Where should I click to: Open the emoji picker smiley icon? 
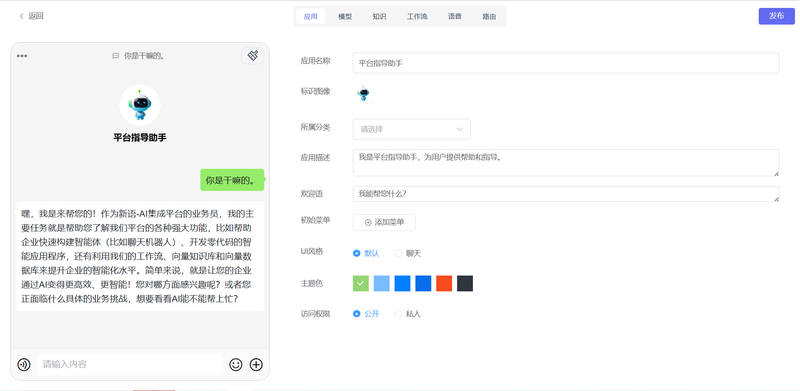coord(236,364)
